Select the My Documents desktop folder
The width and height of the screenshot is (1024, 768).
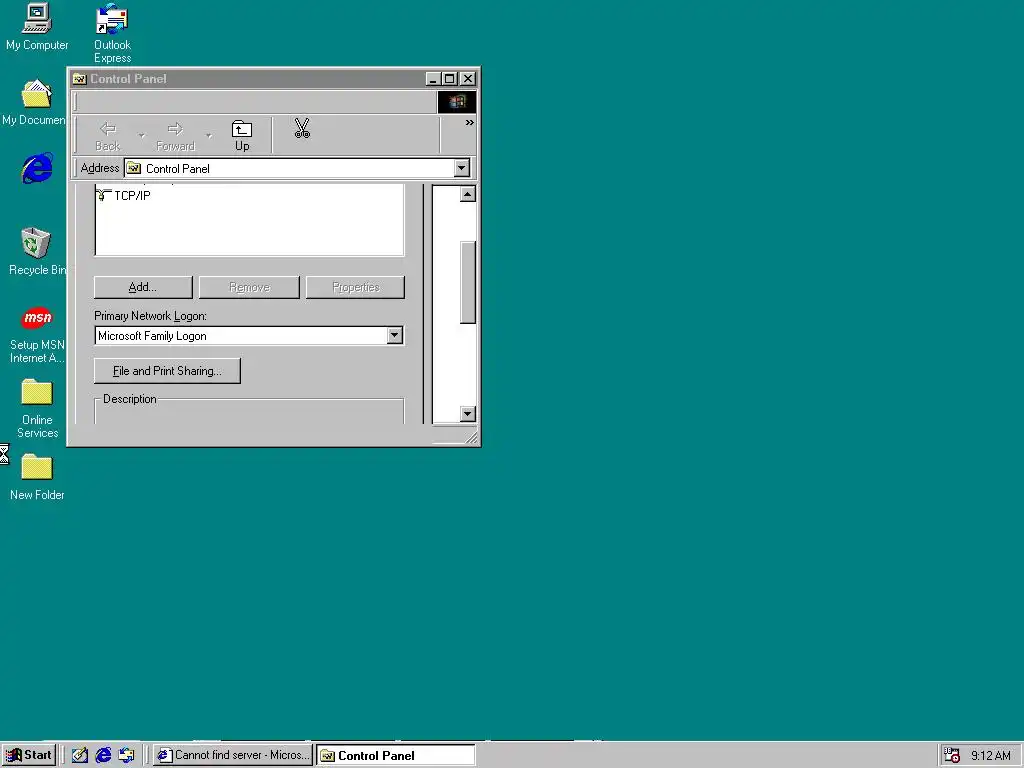pyautogui.click(x=34, y=103)
